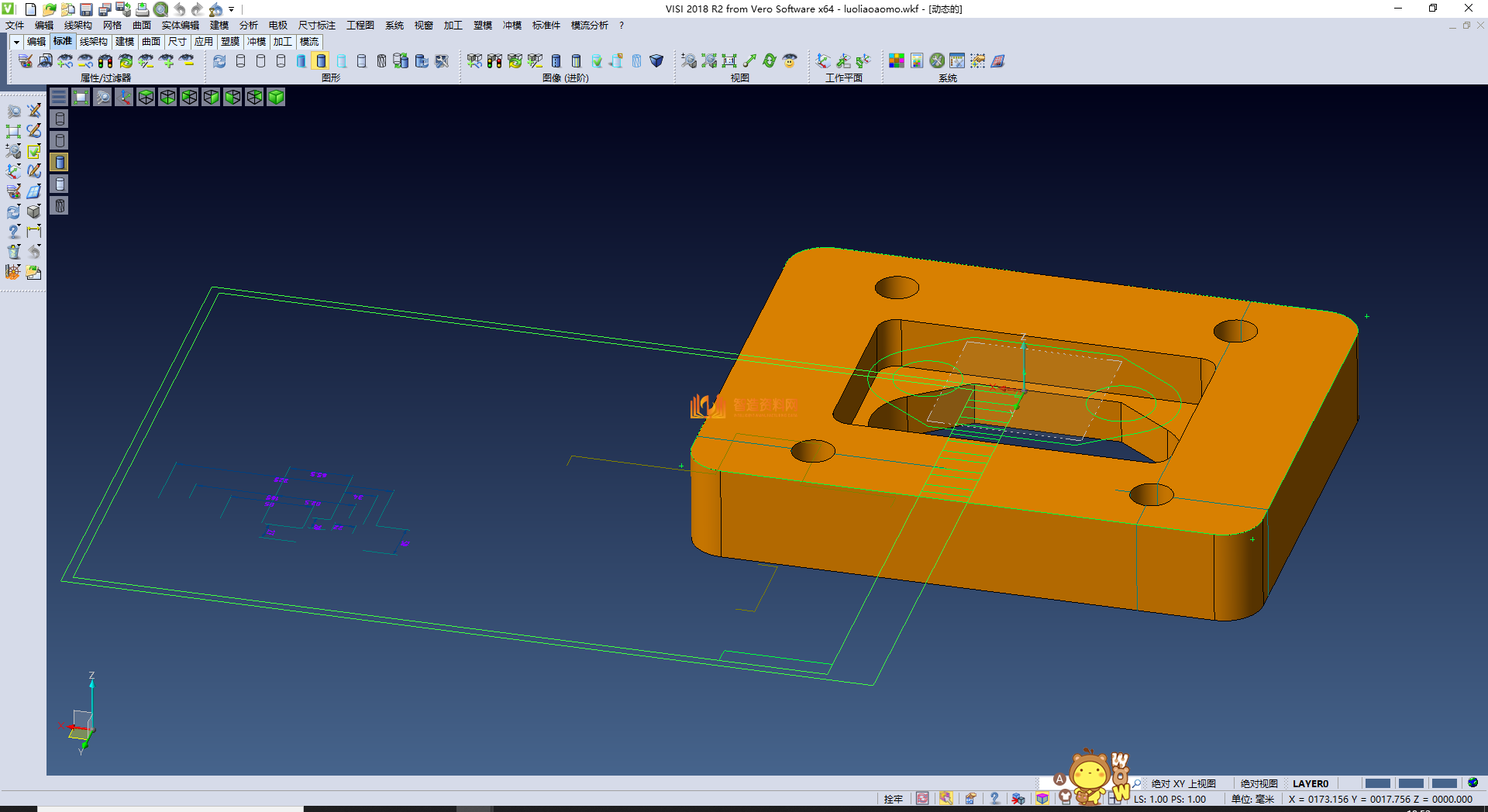This screenshot has height=812, width=1488.
Task: Click the traffic light icon in 属性/过滤器 group
Action: (105, 60)
